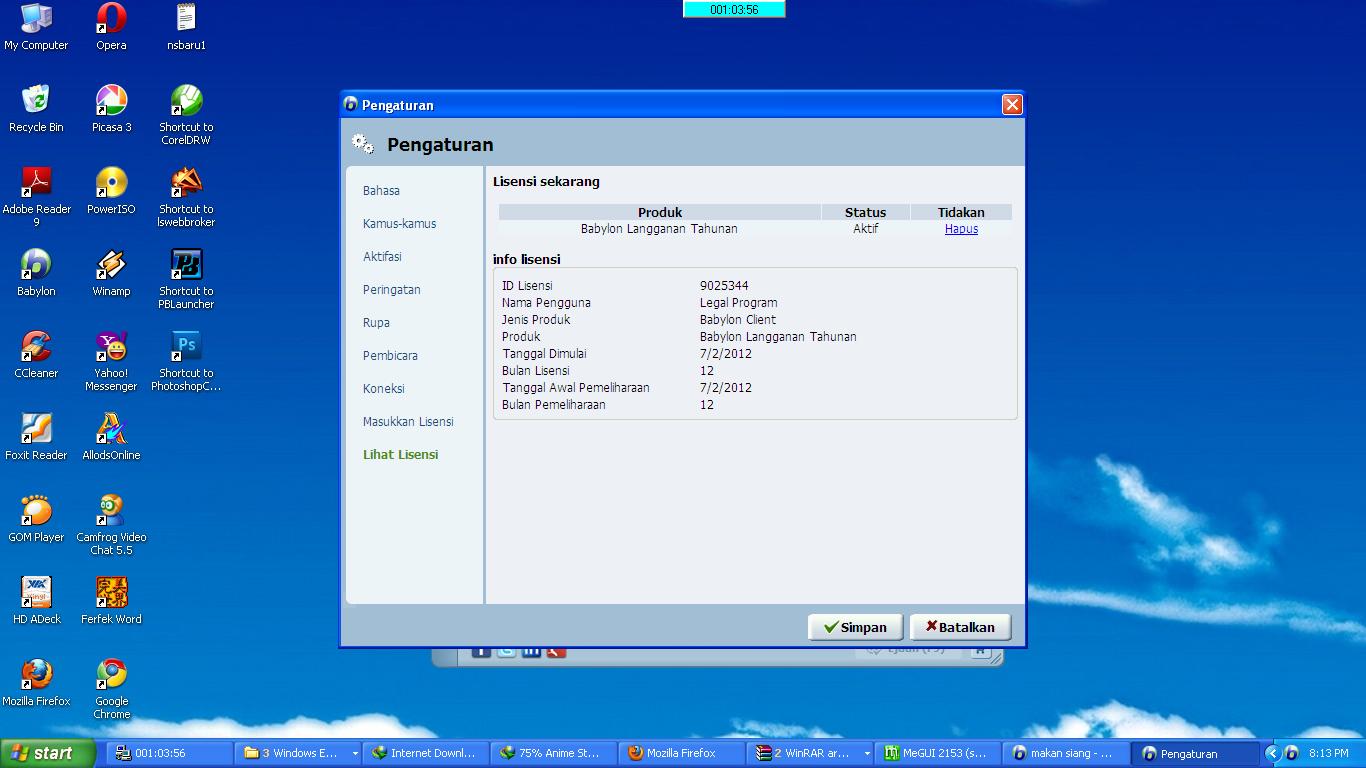Screen dimensions: 1366x768
Task: Open the Peringatan settings section
Action: pos(391,289)
